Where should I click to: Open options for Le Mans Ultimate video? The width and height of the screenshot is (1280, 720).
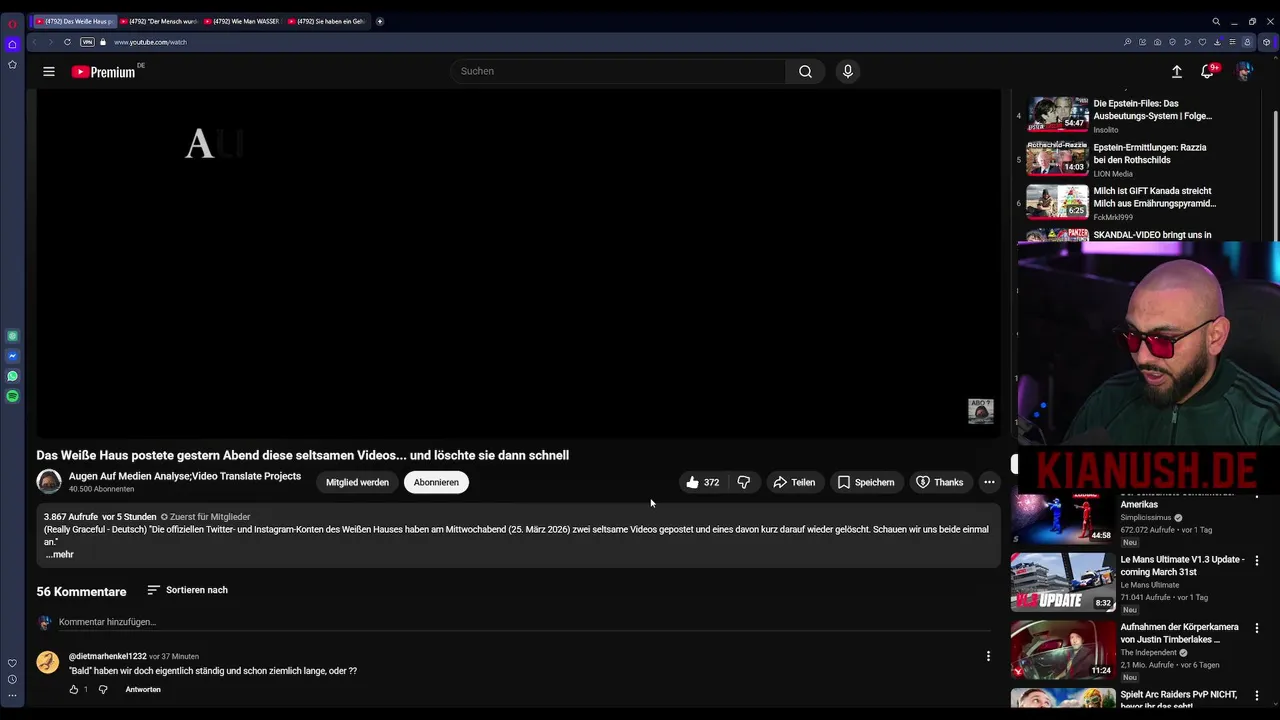(1257, 561)
